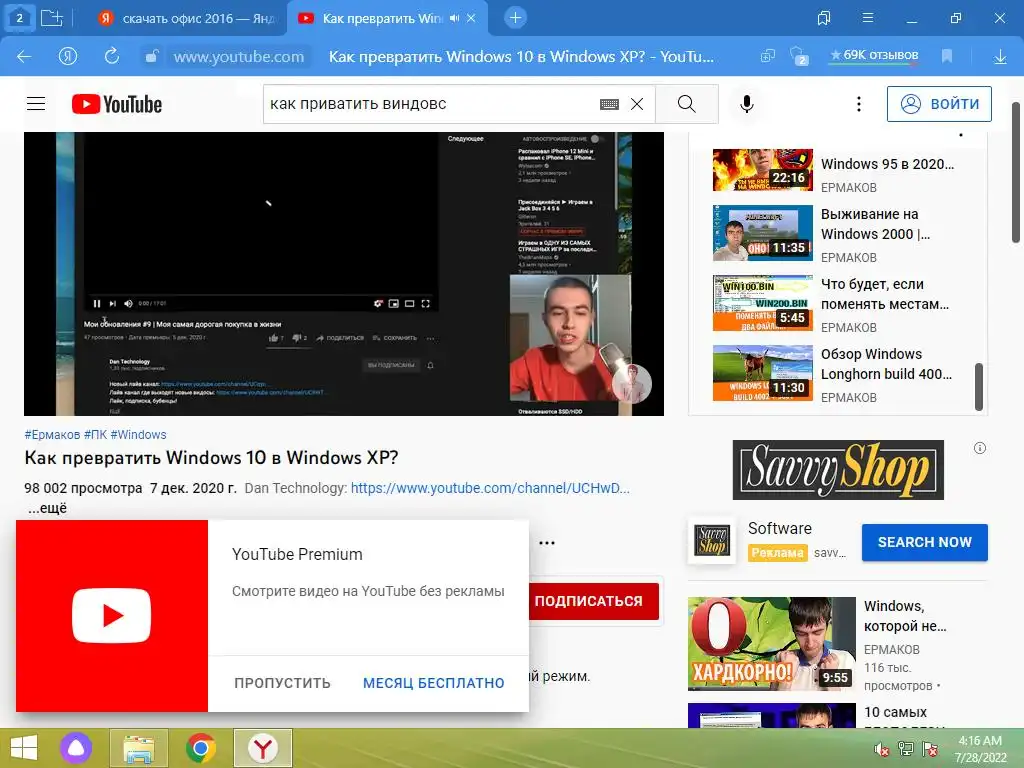1024x768 pixels.
Task: Clear the search field with the X
Action: point(637,104)
